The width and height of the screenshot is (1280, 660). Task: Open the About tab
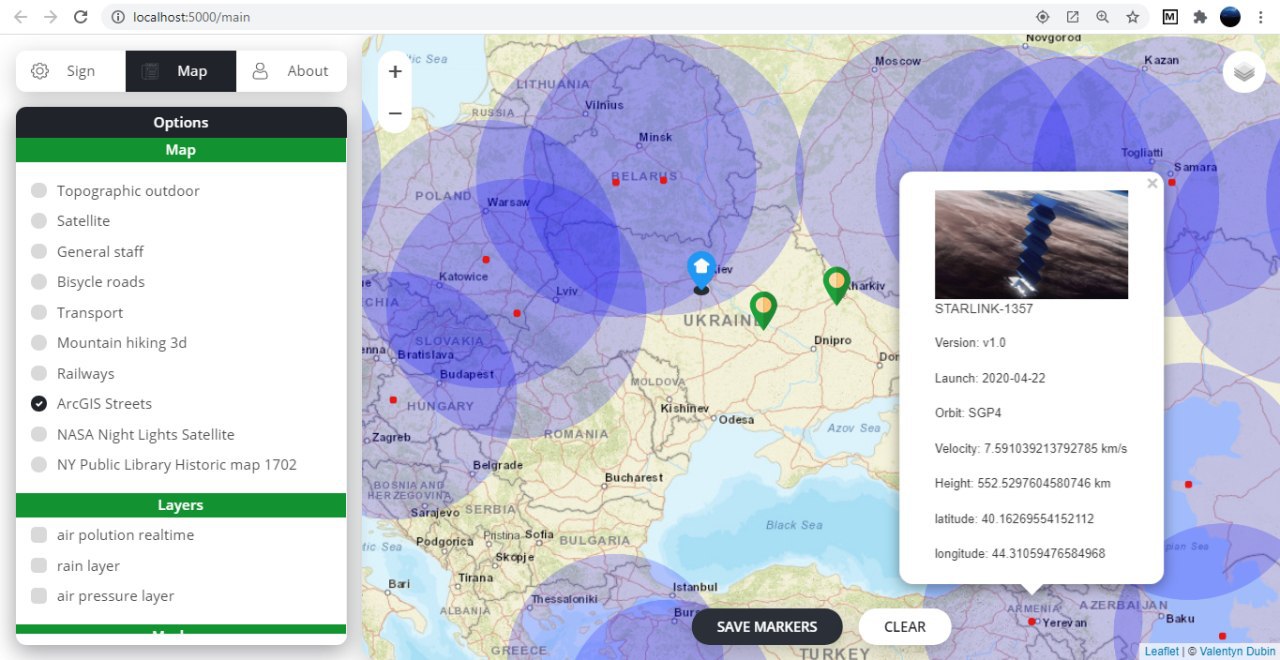(x=292, y=71)
